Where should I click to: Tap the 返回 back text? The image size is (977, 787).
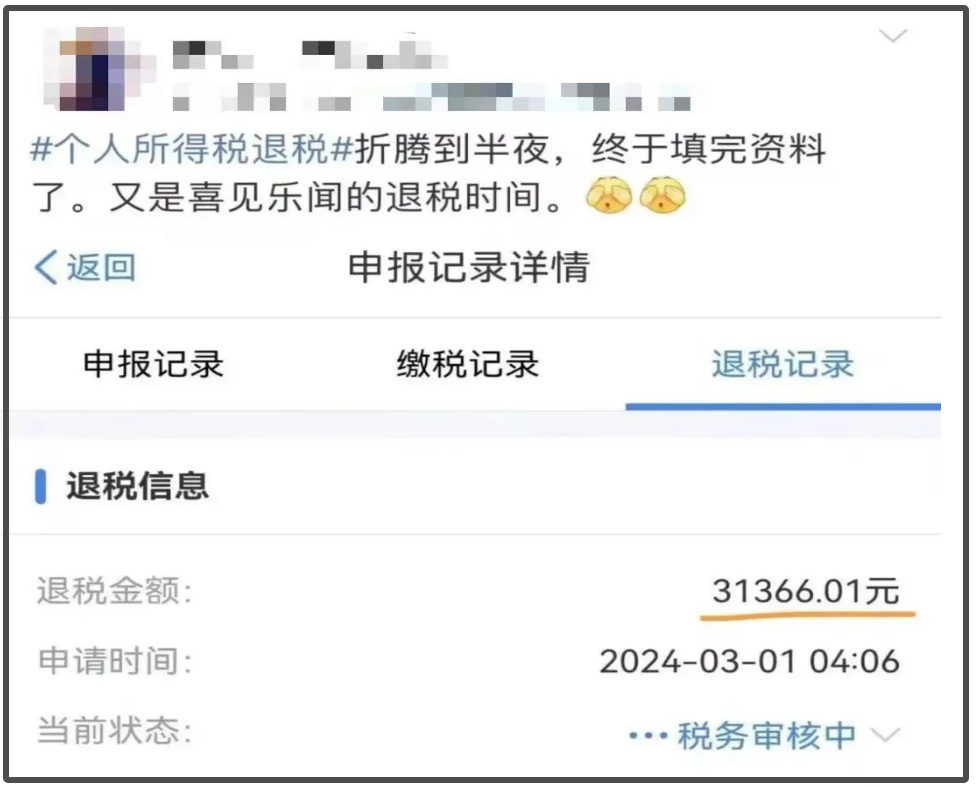coord(101,267)
